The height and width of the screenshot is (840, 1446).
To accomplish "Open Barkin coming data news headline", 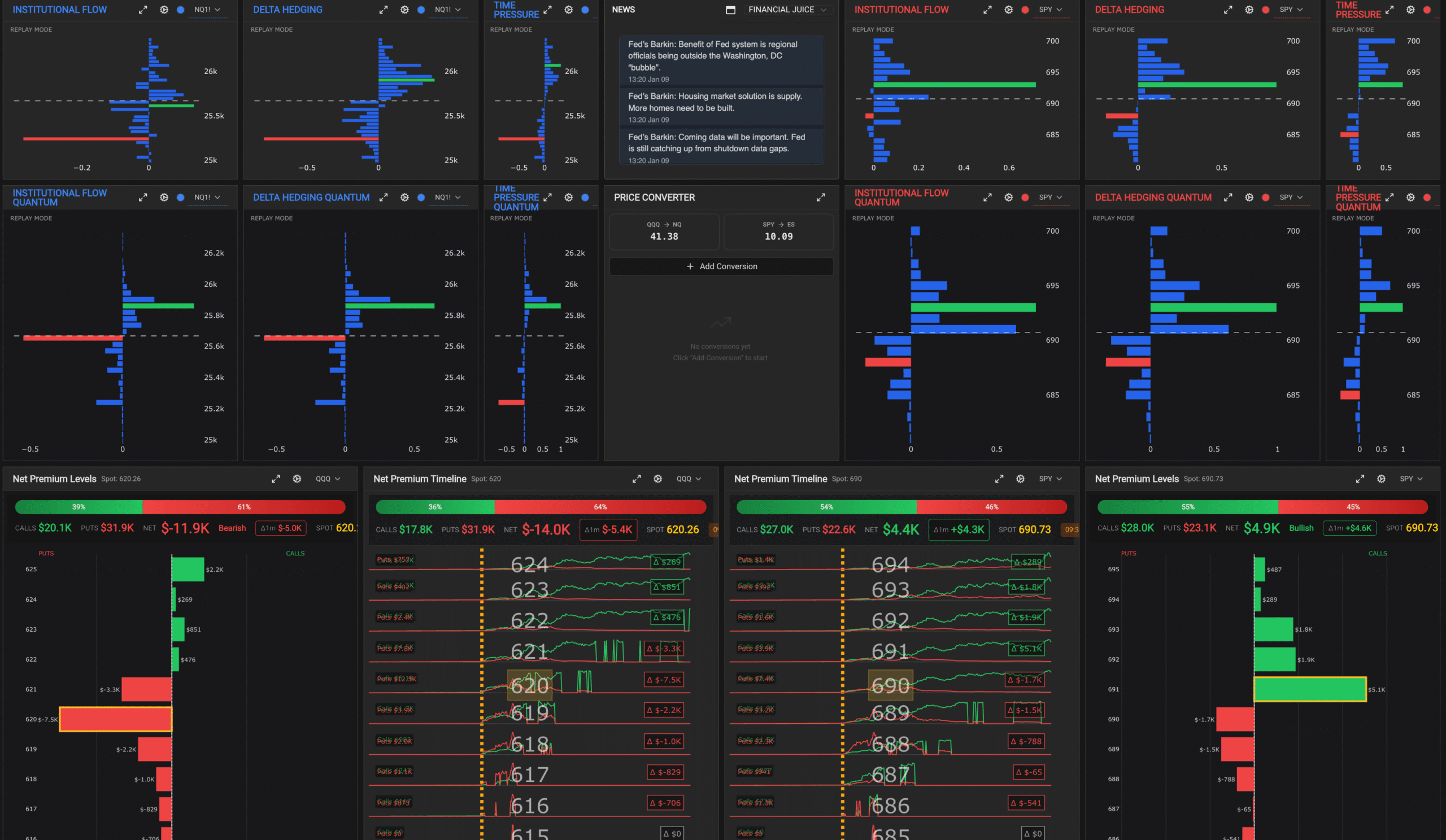I will tap(721, 148).
